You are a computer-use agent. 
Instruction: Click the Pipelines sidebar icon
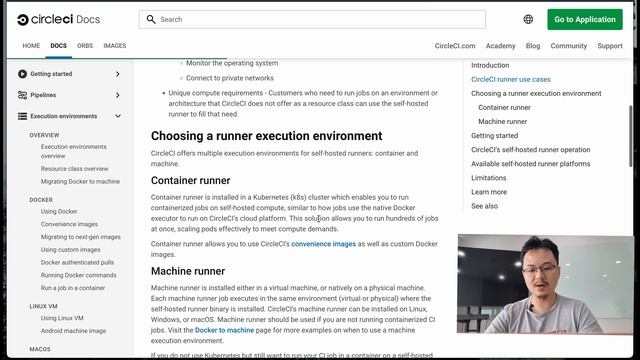click(x=22, y=95)
